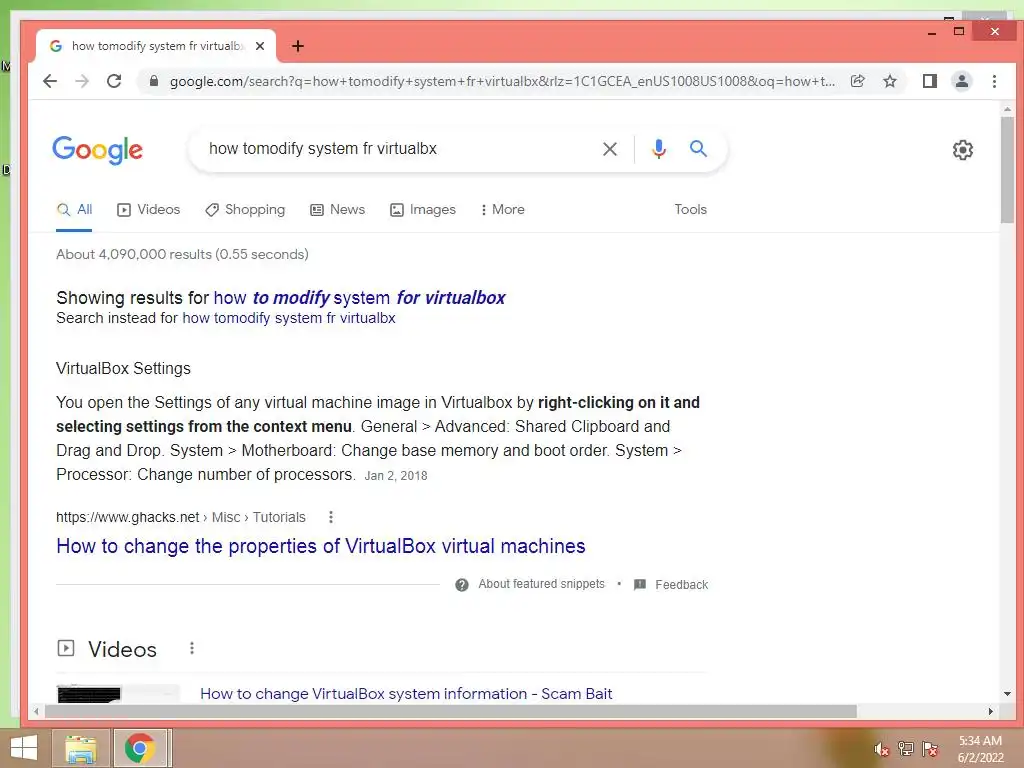Click the scroll right arrow
Image resolution: width=1024 pixels, height=768 pixels.
(991, 711)
